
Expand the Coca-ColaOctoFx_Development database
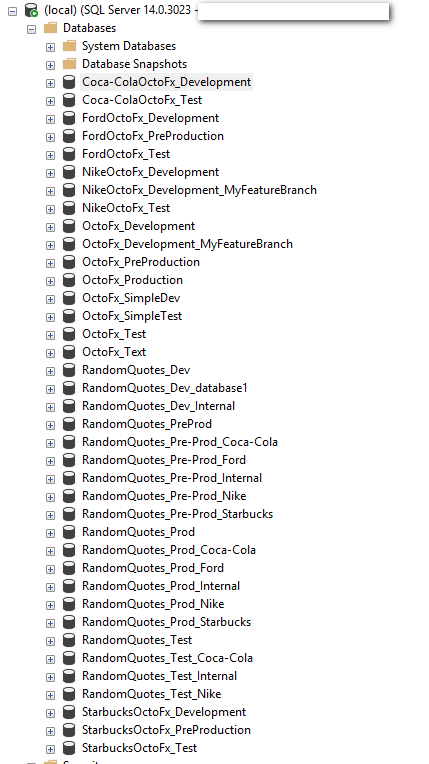50,83
